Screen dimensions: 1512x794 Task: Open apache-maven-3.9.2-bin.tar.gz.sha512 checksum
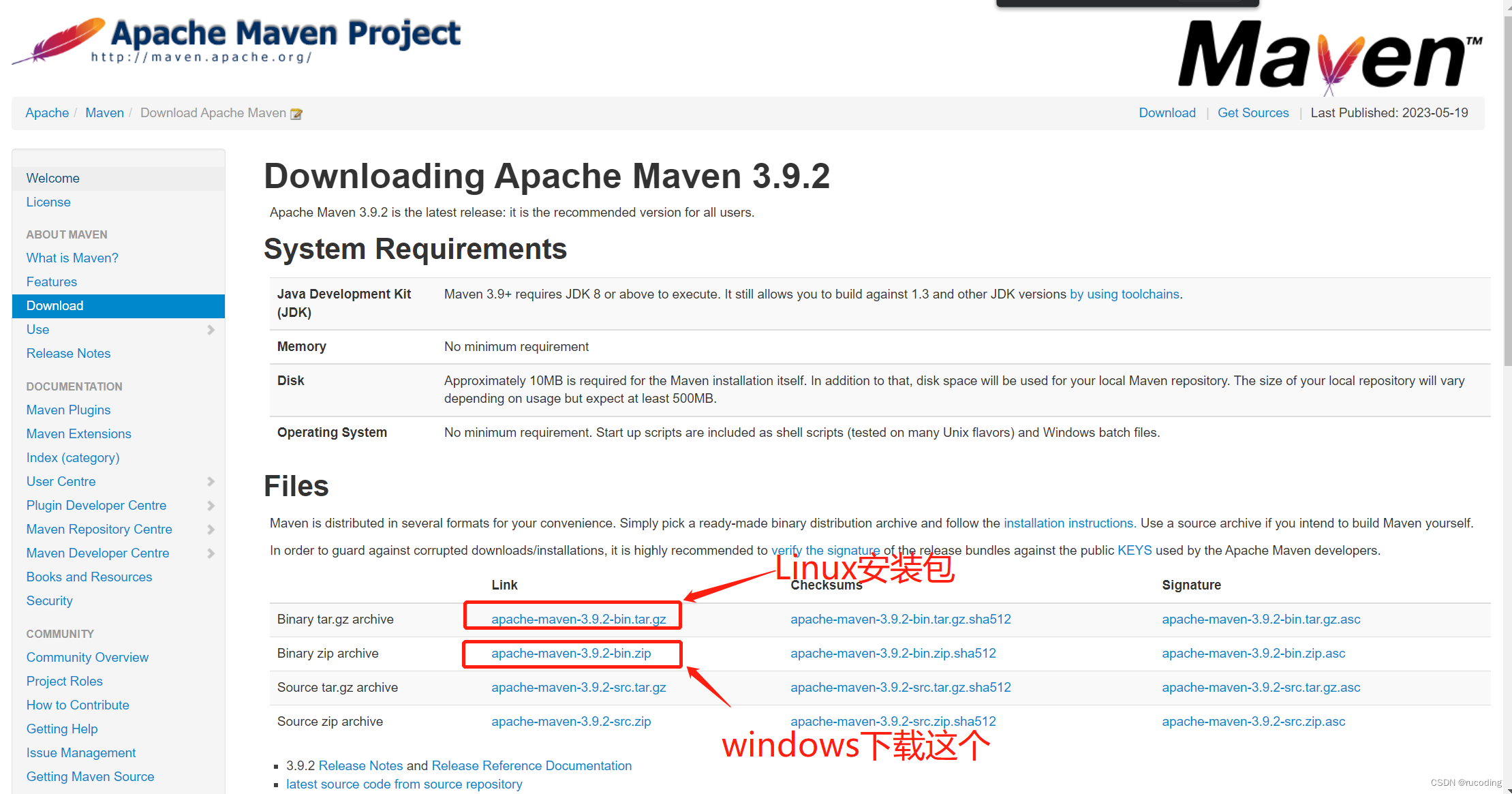[901, 620]
